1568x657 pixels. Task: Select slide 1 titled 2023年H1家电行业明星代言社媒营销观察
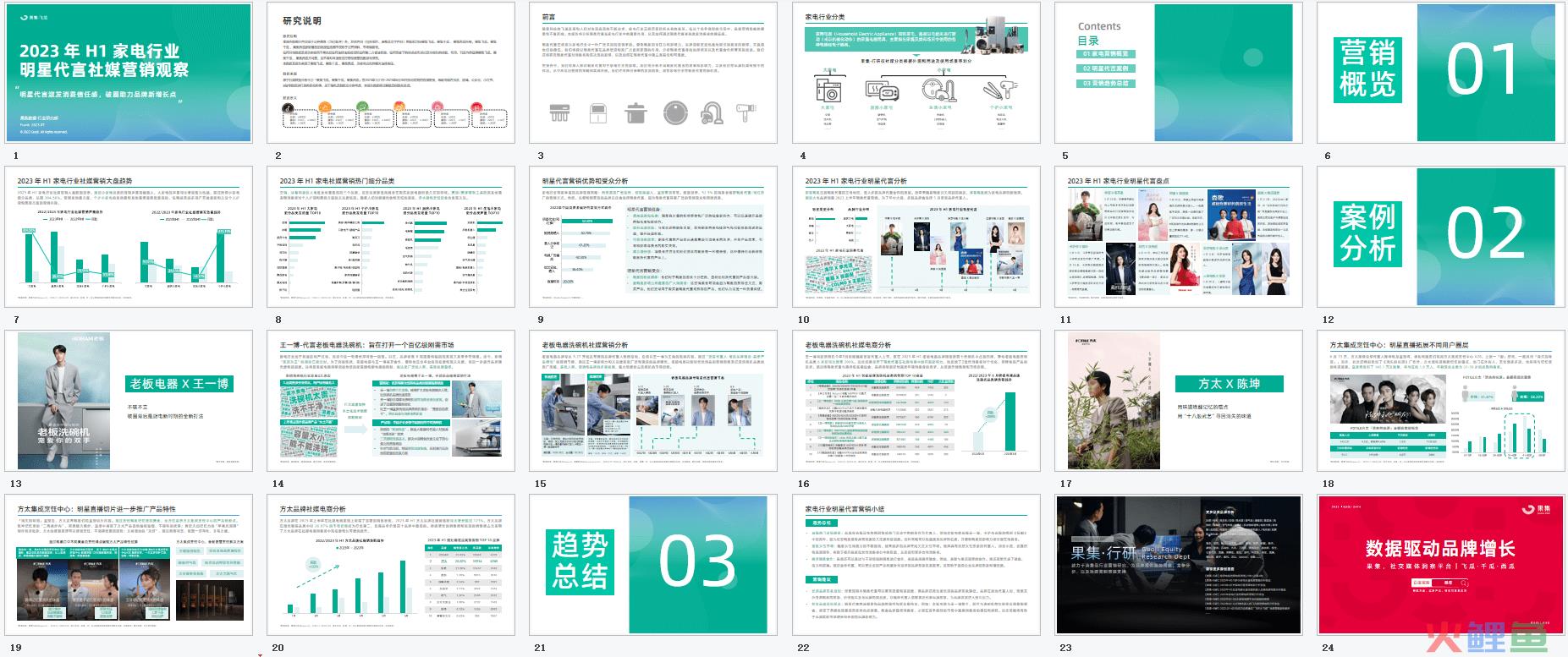tap(129, 72)
